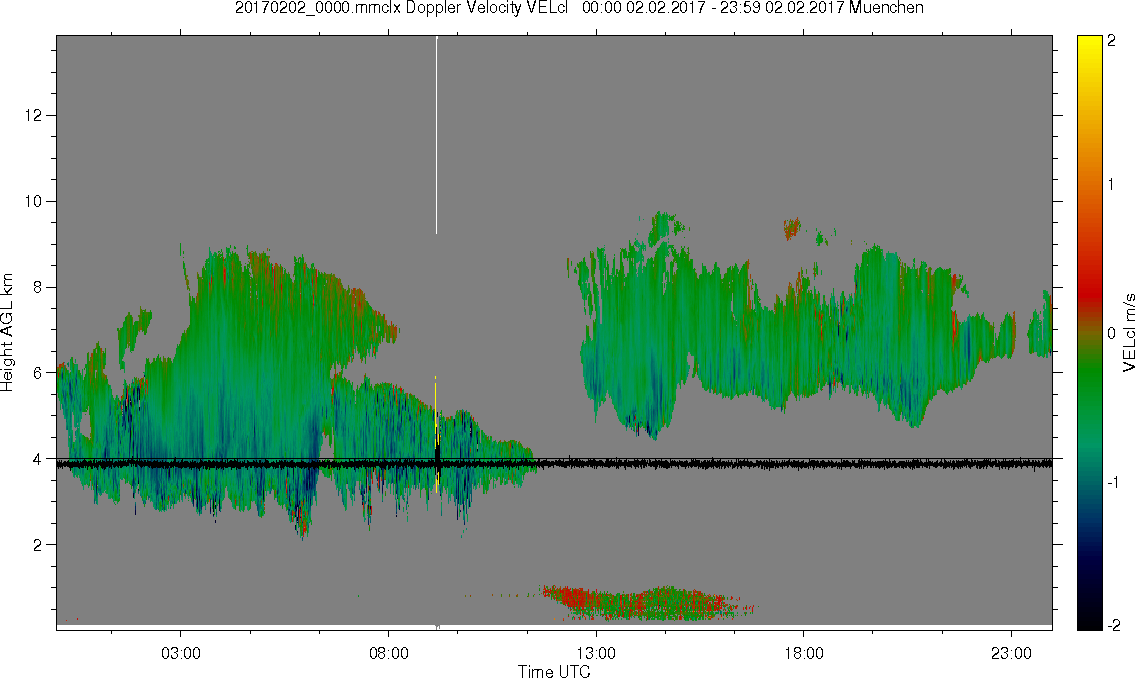This screenshot has width=1135, height=678.
Task: Click the 18:00 time tick label
Action: pyautogui.click(x=804, y=653)
